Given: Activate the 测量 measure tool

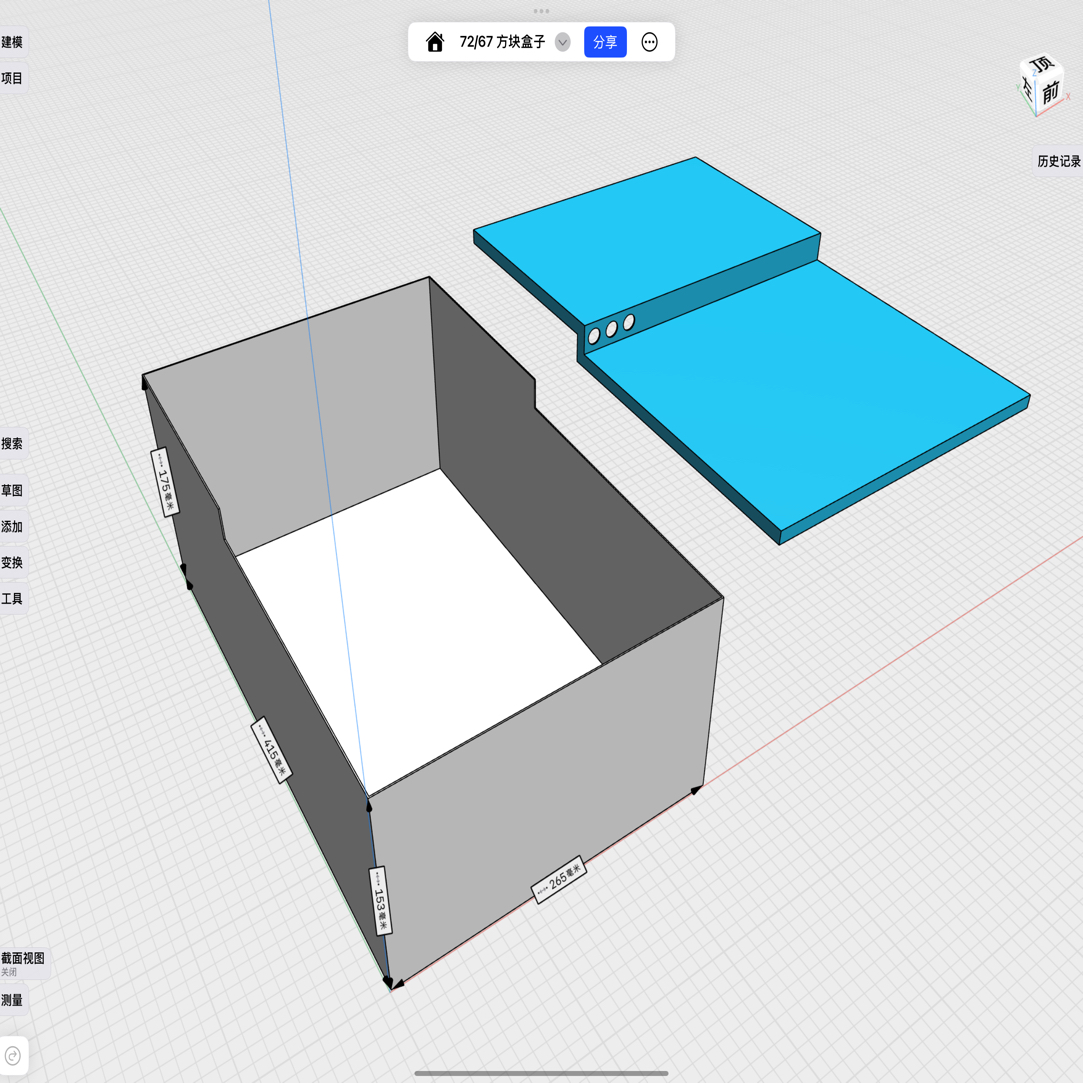Looking at the screenshot, I should coord(12,1000).
